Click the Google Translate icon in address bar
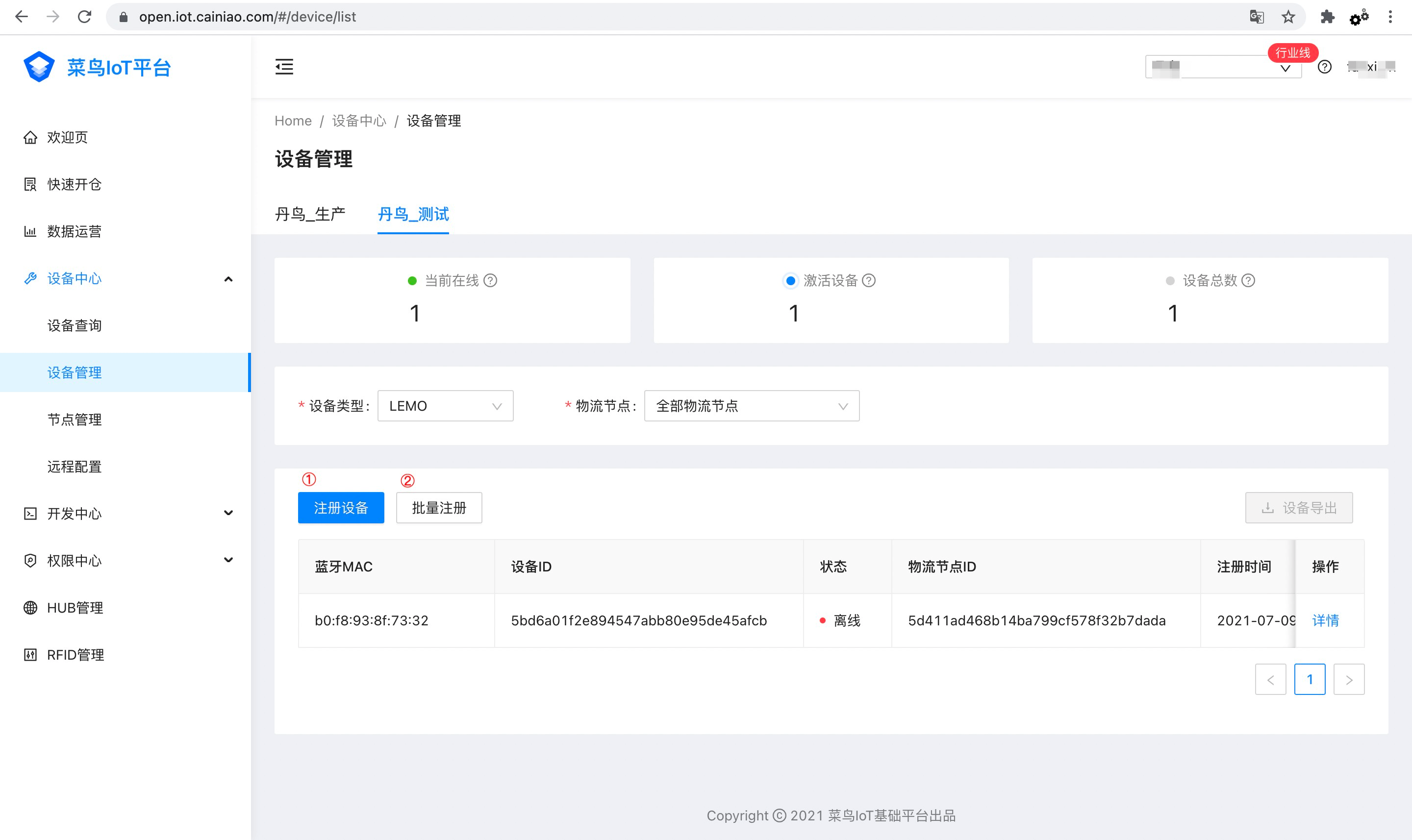The height and width of the screenshot is (840, 1412). tap(1256, 17)
